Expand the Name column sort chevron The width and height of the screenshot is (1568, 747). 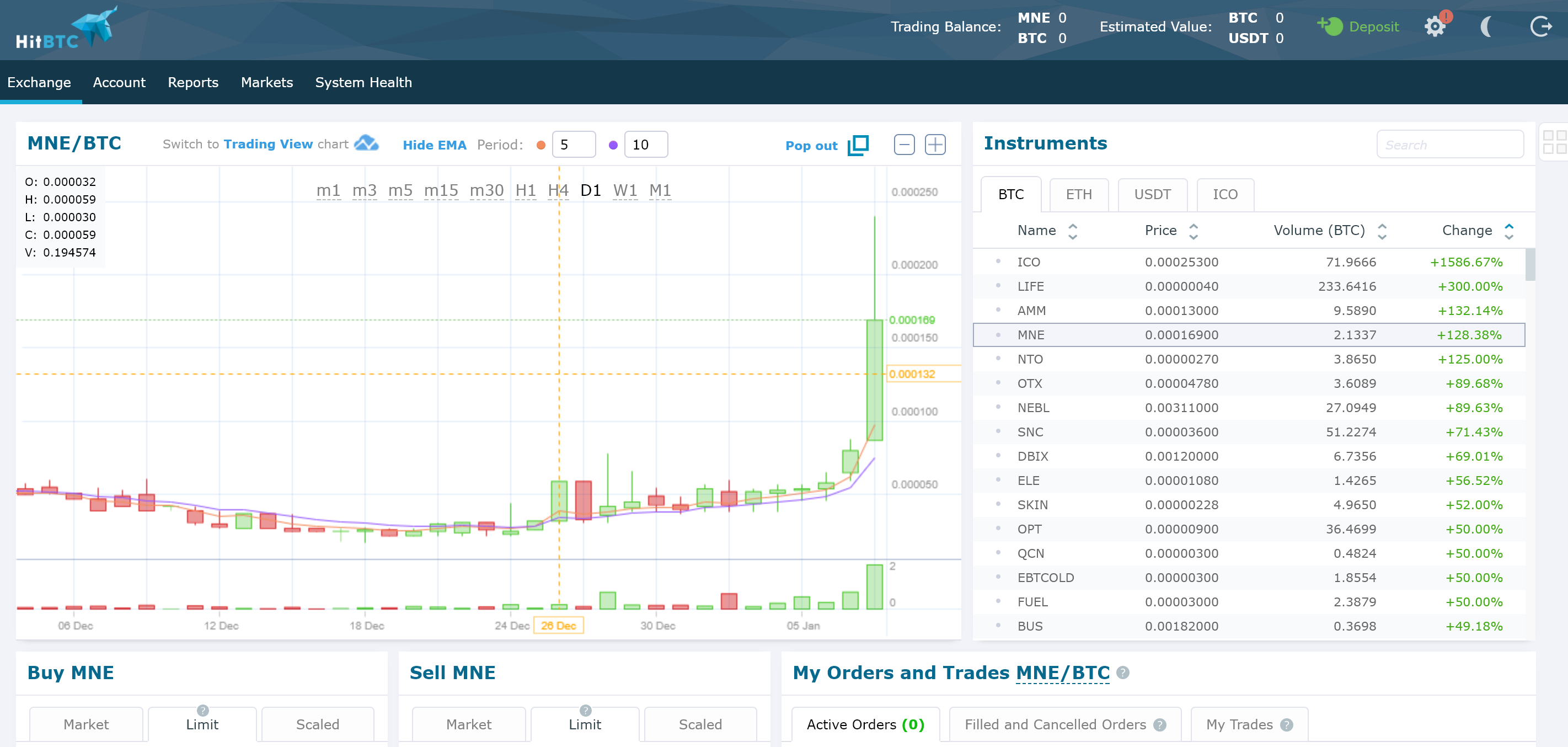click(x=1073, y=230)
